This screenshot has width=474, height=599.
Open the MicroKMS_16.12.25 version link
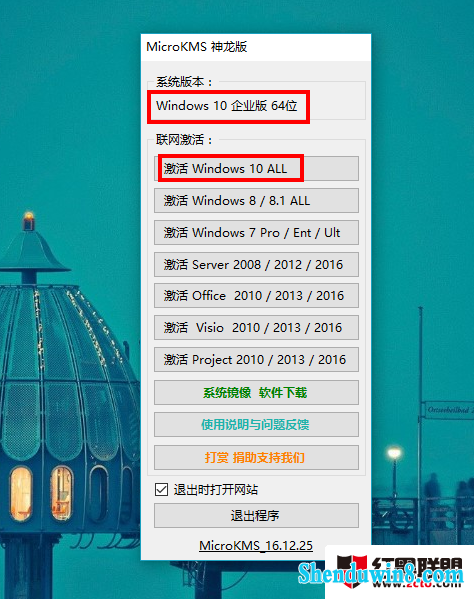coord(256,545)
